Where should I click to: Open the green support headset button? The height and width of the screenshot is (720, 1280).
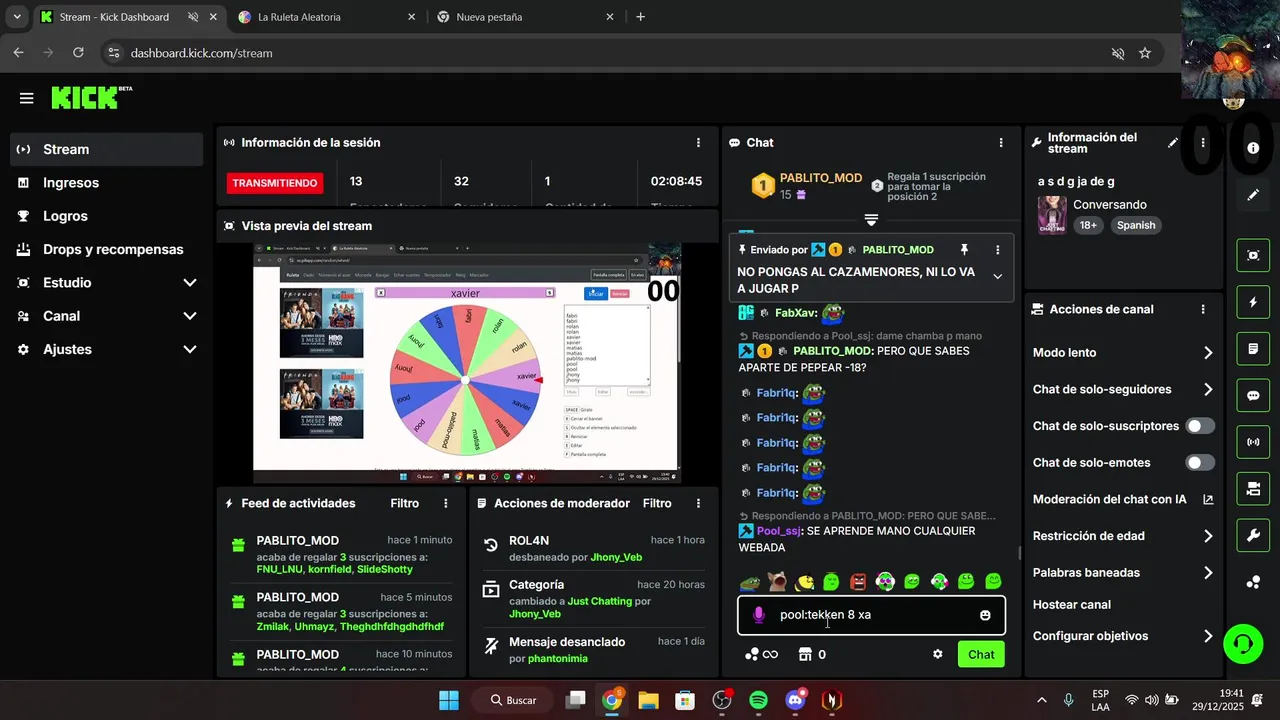click(1244, 643)
